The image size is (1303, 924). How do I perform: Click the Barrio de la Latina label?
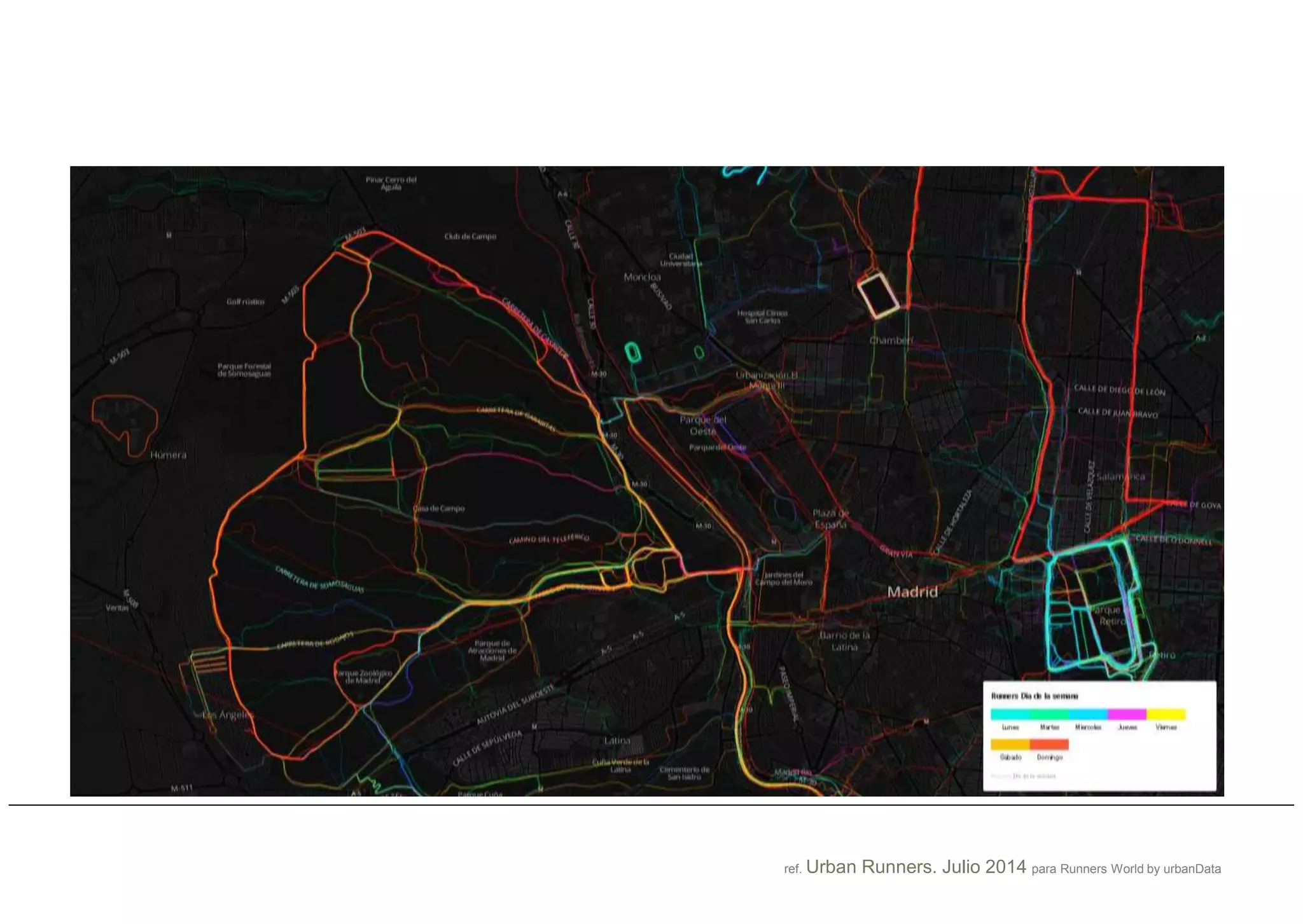(844, 641)
